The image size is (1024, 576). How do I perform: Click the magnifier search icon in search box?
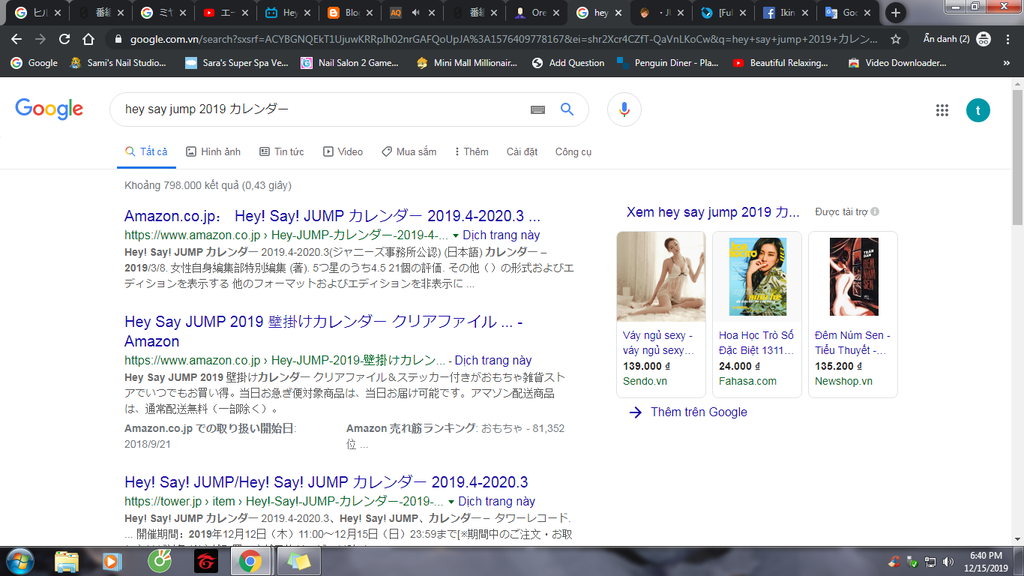coord(567,109)
